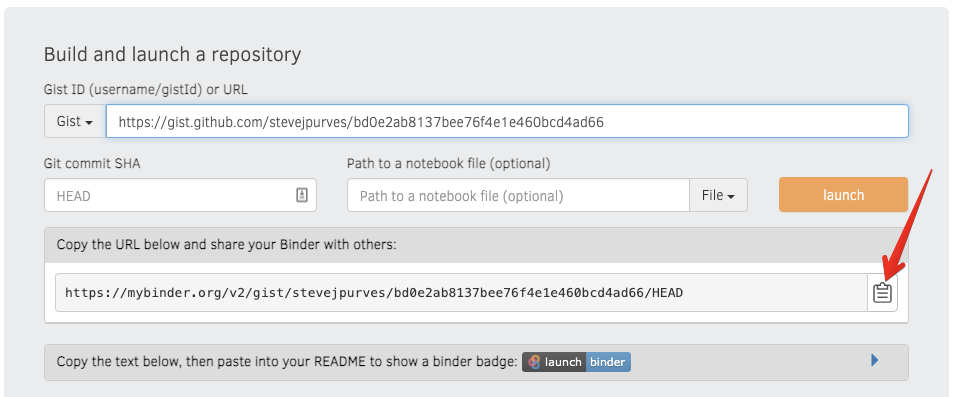Click the "Copy the text below" README header text

[x=286, y=362]
